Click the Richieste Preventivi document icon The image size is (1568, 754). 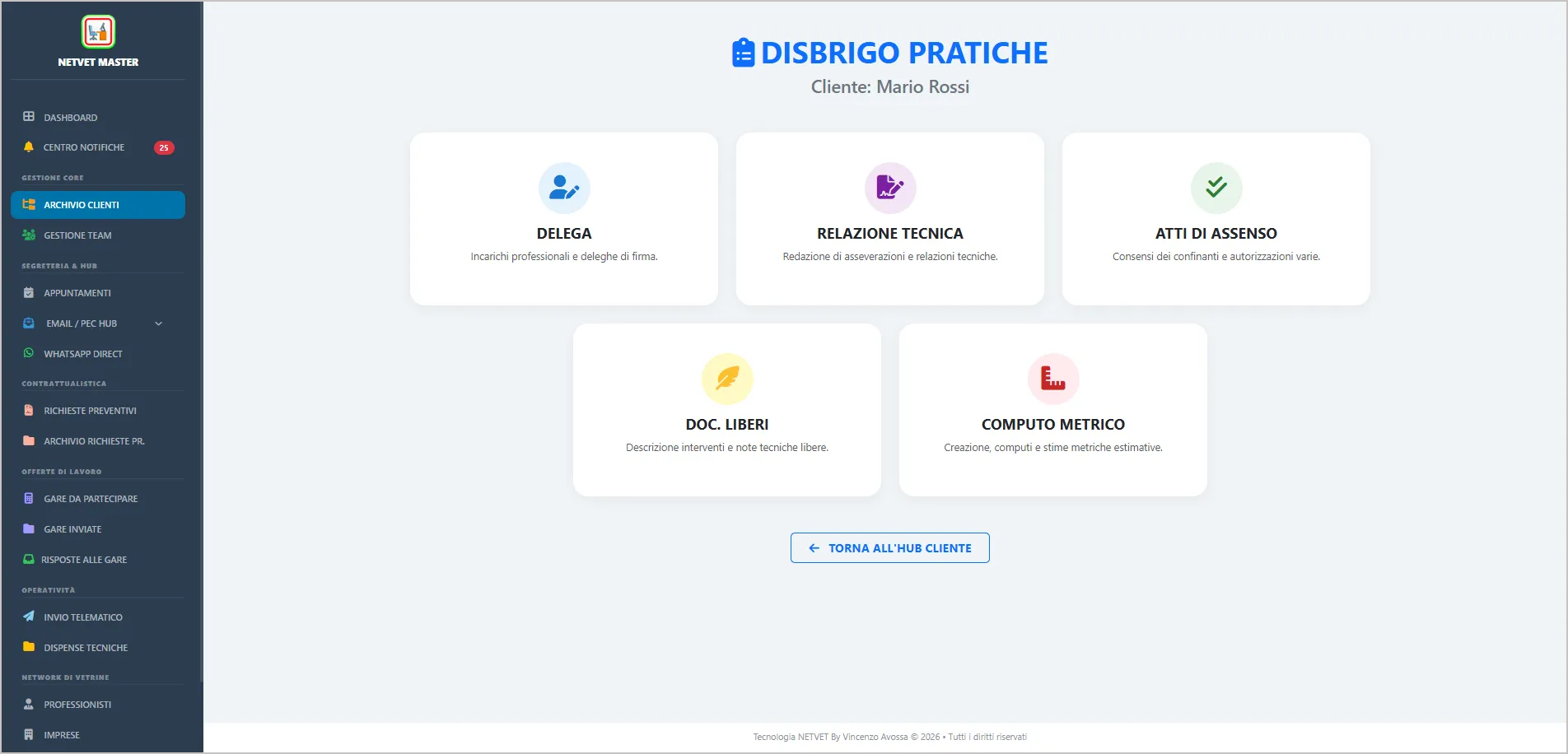pyautogui.click(x=29, y=410)
